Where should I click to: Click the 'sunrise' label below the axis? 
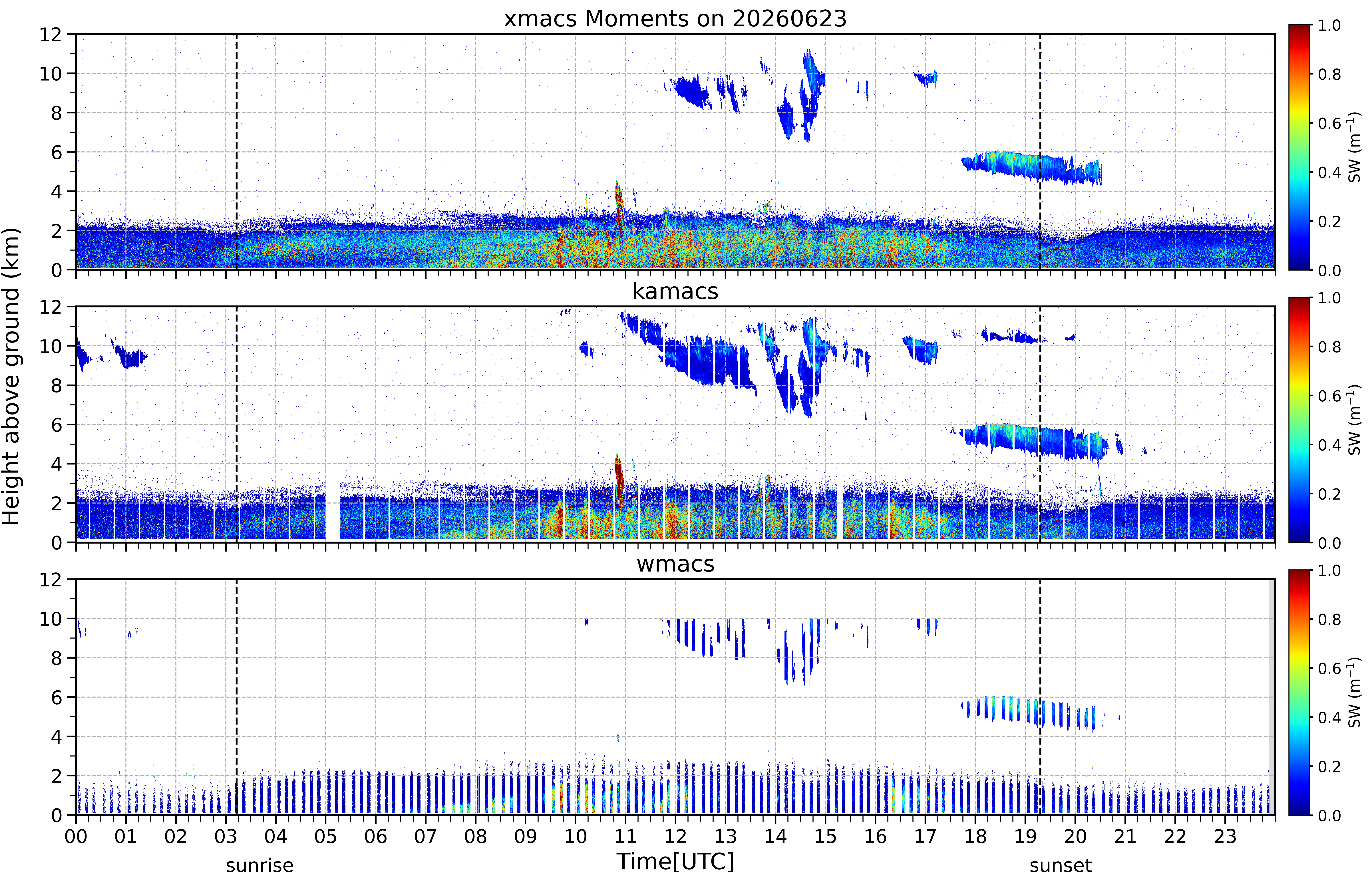(260, 865)
